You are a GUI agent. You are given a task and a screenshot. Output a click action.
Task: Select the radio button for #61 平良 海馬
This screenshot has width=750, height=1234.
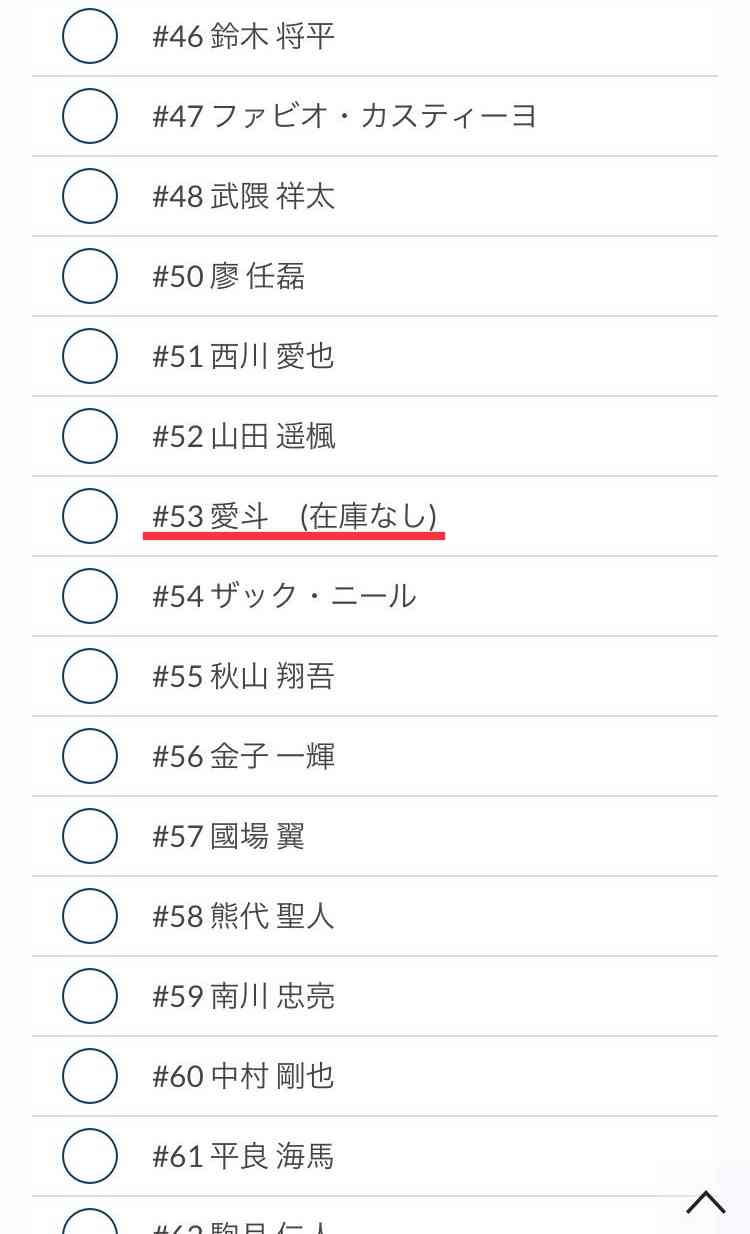[x=88, y=1156]
